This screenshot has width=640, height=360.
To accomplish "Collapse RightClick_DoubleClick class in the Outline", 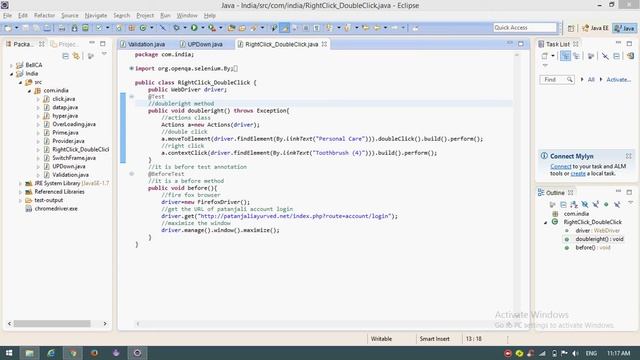I will [x=546, y=222].
